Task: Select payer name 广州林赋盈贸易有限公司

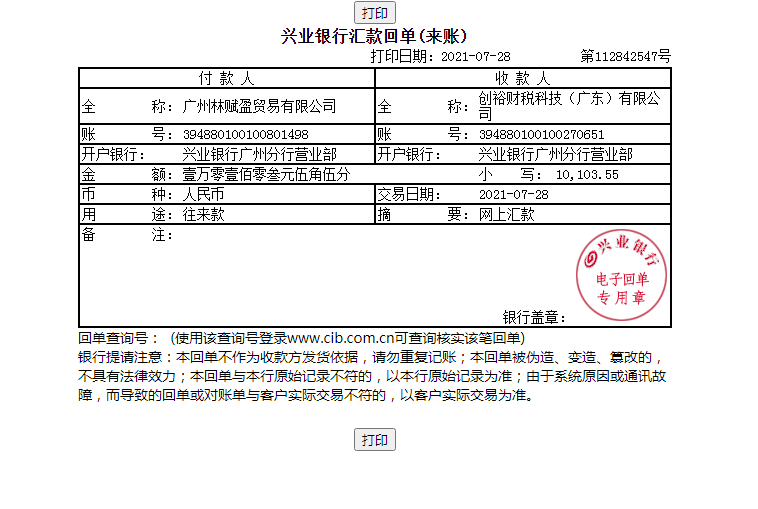Action: [x=259, y=106]
